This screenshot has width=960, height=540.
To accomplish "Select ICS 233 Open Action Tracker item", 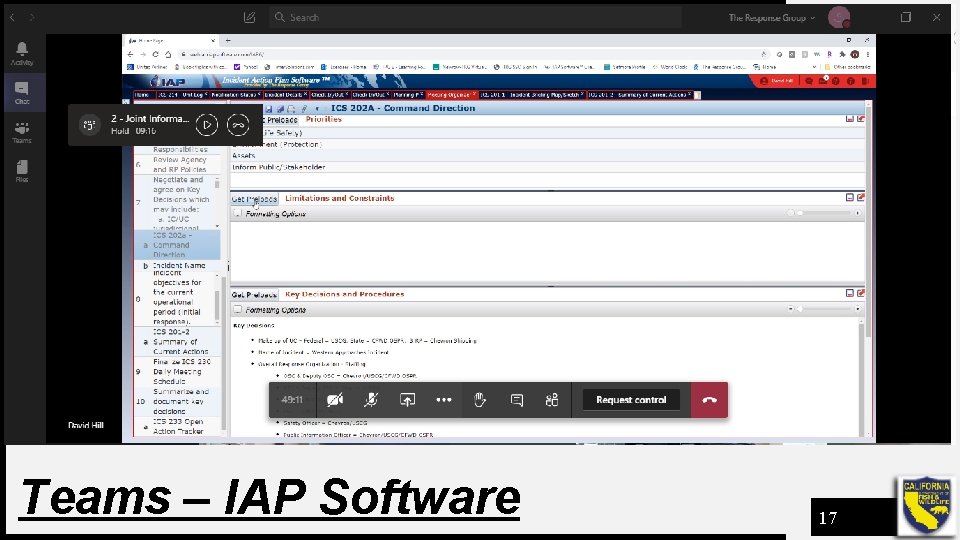I will [x=178, y=426].
